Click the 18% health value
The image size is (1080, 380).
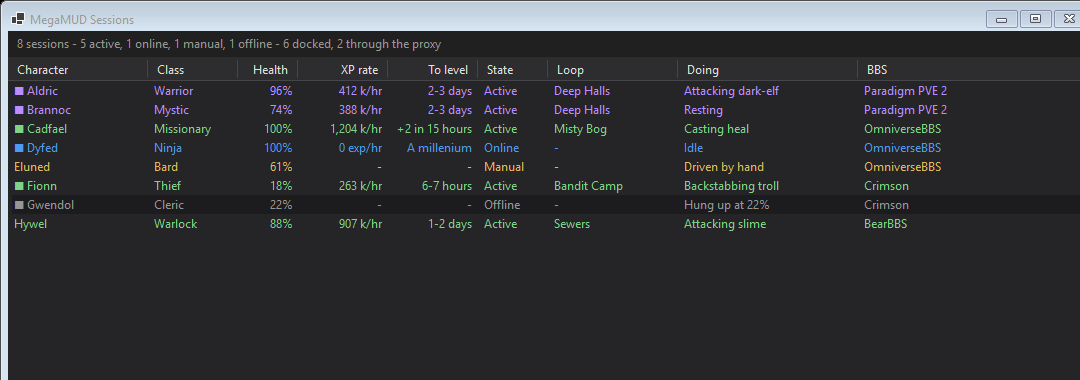[x=281, y=186]
